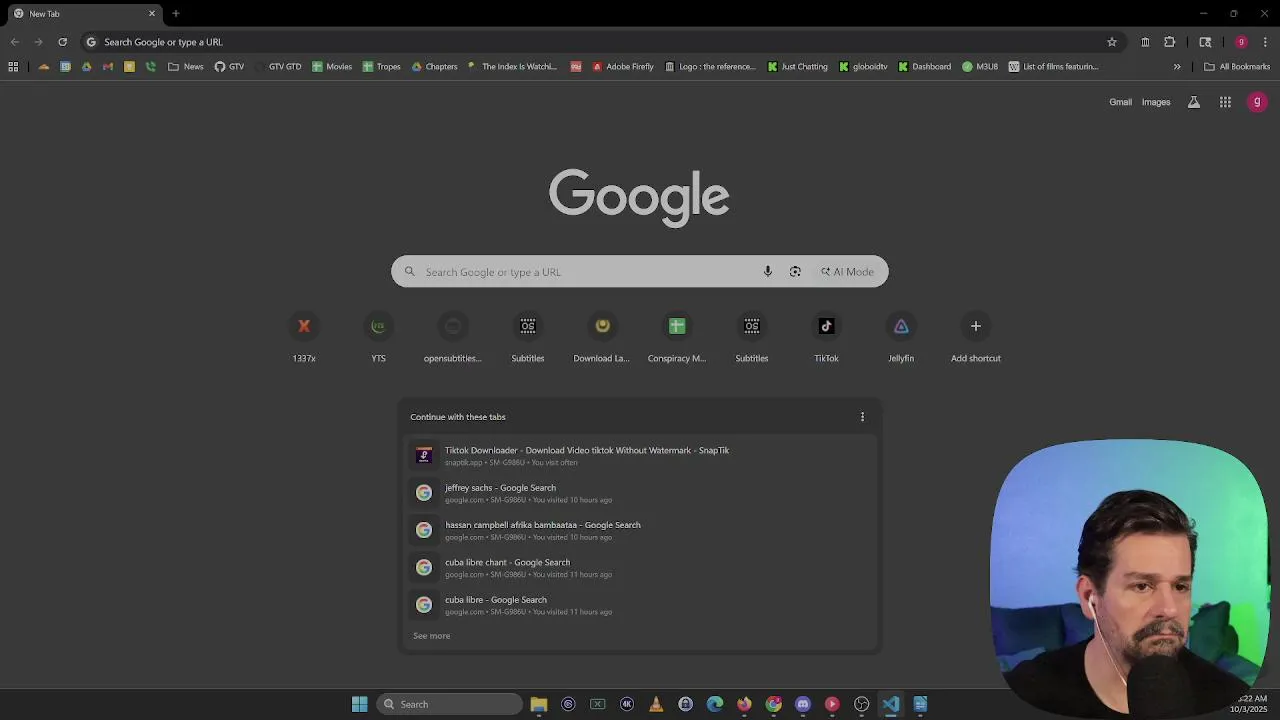Close the New Tab tab
This screenshot has height=720, width=1280.
152,13
